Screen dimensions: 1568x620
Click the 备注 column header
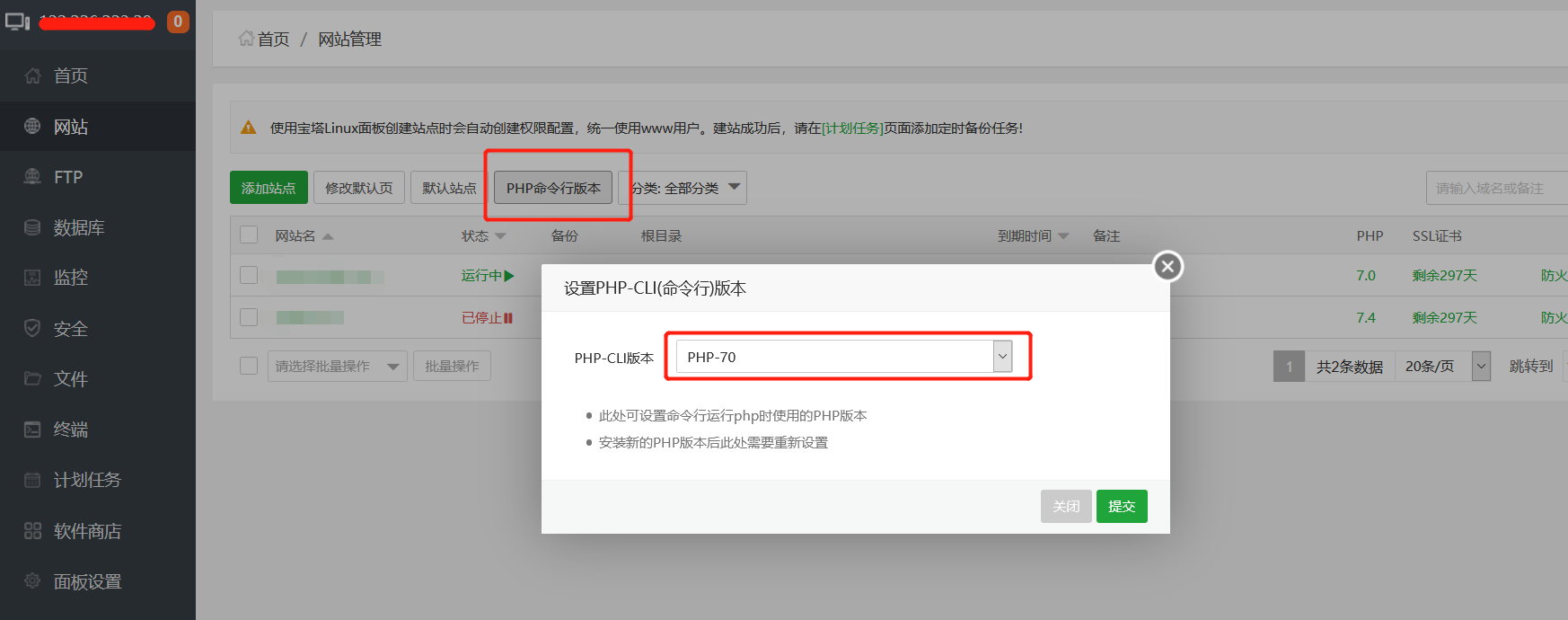[x=1106, y=236]
